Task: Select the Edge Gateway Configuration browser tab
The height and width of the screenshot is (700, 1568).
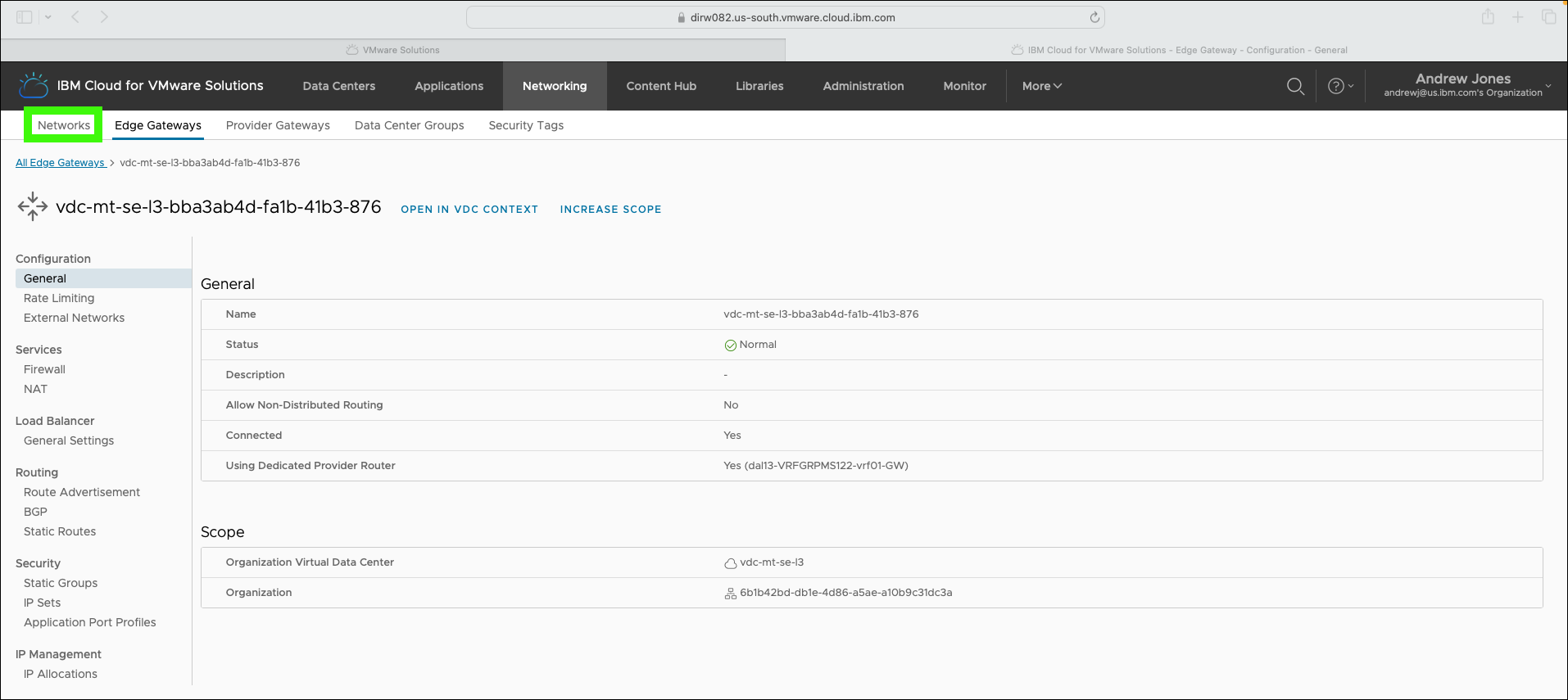Action: [1177, 50]
